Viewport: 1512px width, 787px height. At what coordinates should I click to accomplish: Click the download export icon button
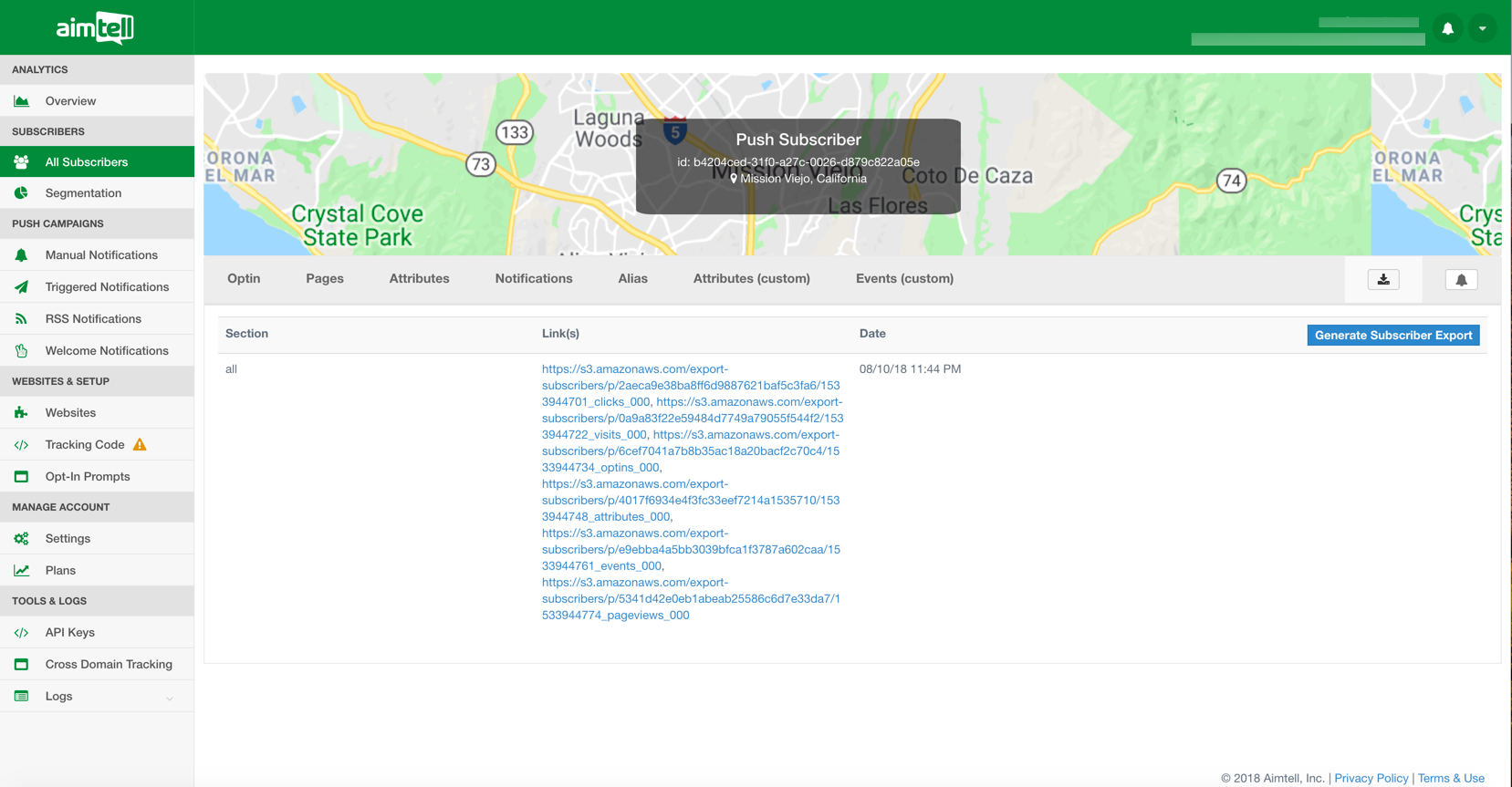pyautogui.click(x=1383, y=280)
